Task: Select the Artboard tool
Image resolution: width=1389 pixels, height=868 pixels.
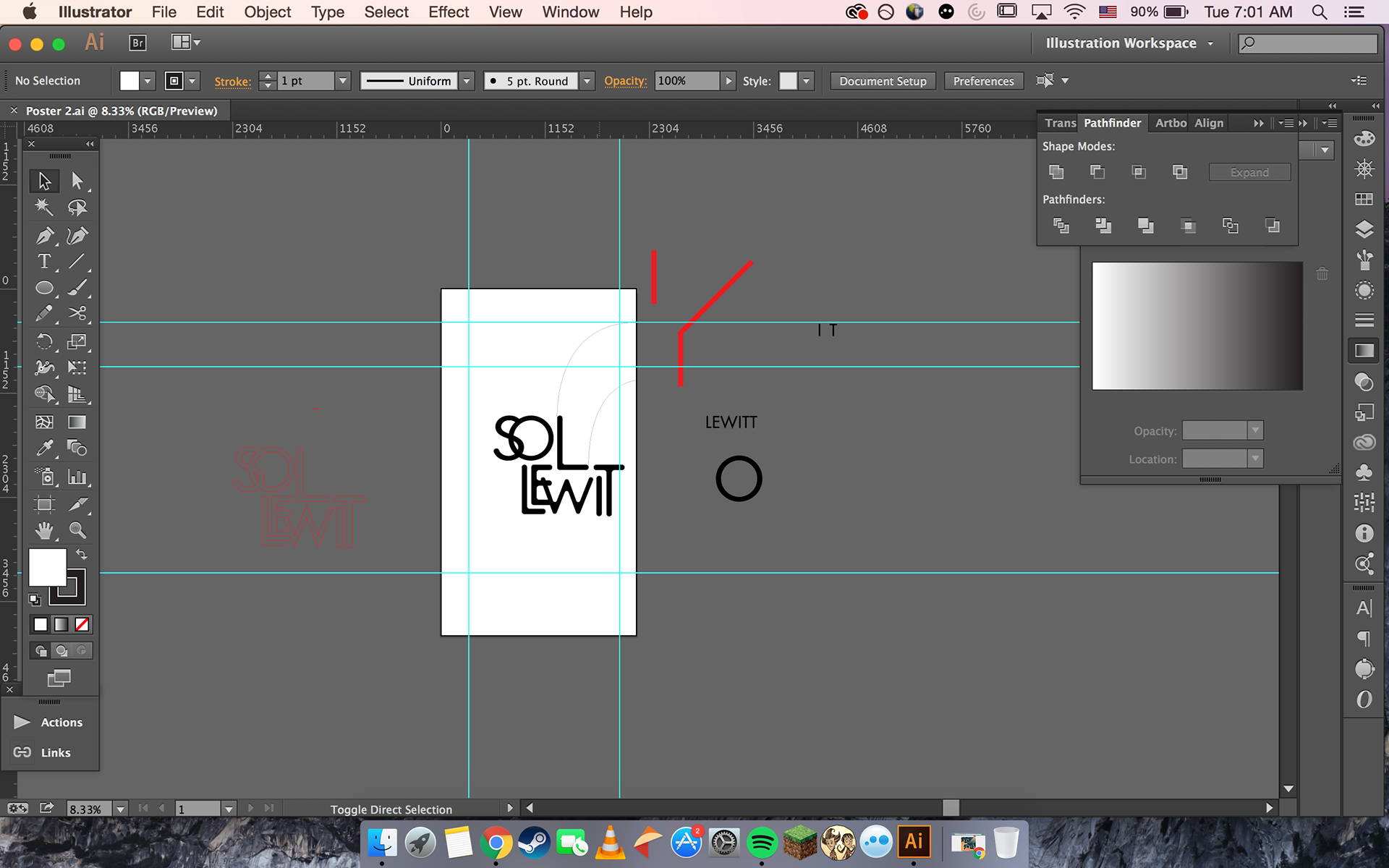Action: pyautogui.click(x=44, y=504)
